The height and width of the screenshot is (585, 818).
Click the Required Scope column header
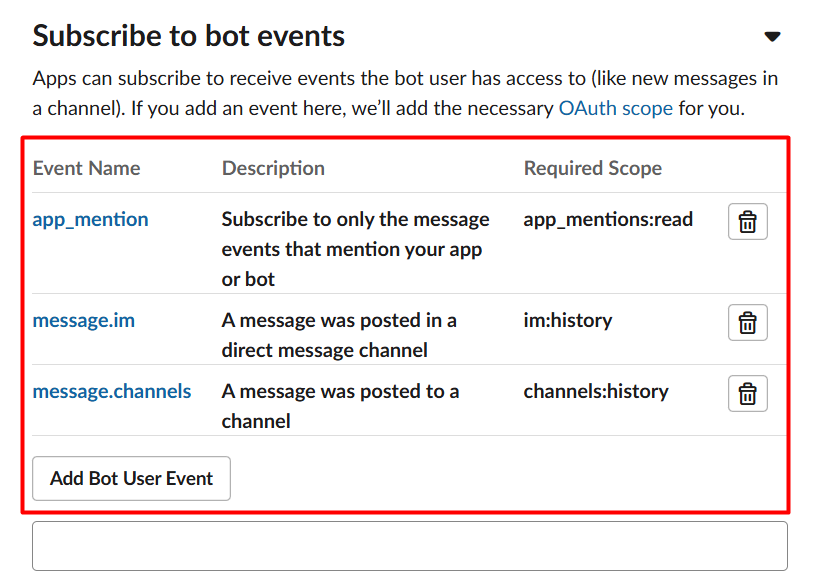tap(593, 169)
